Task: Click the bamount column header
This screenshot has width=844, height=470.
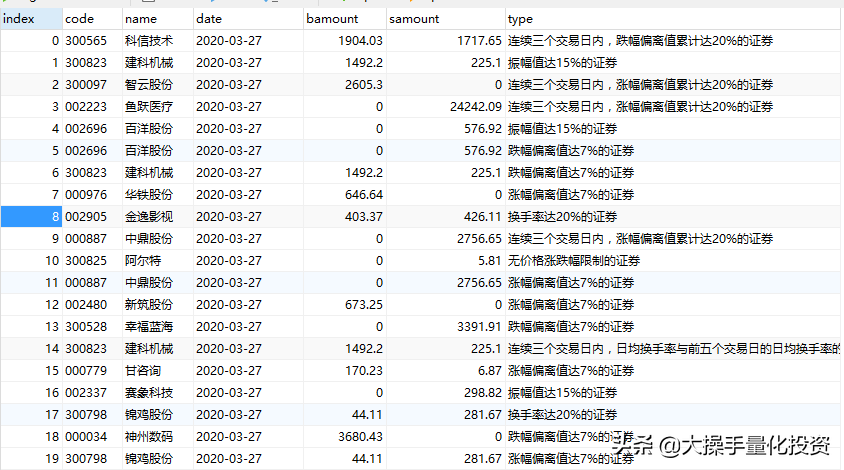Action: (x=344, y=19)
